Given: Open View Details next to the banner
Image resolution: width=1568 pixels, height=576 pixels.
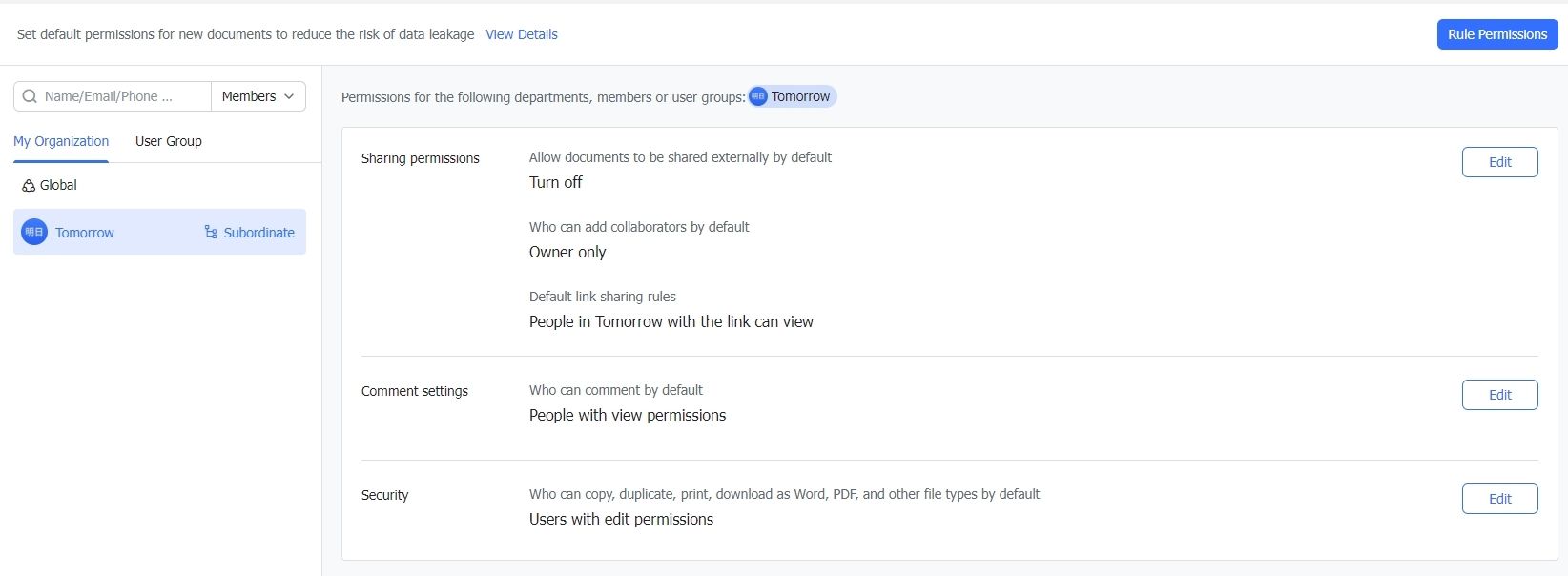Looking at the screenshot, I should coord(521,34).
